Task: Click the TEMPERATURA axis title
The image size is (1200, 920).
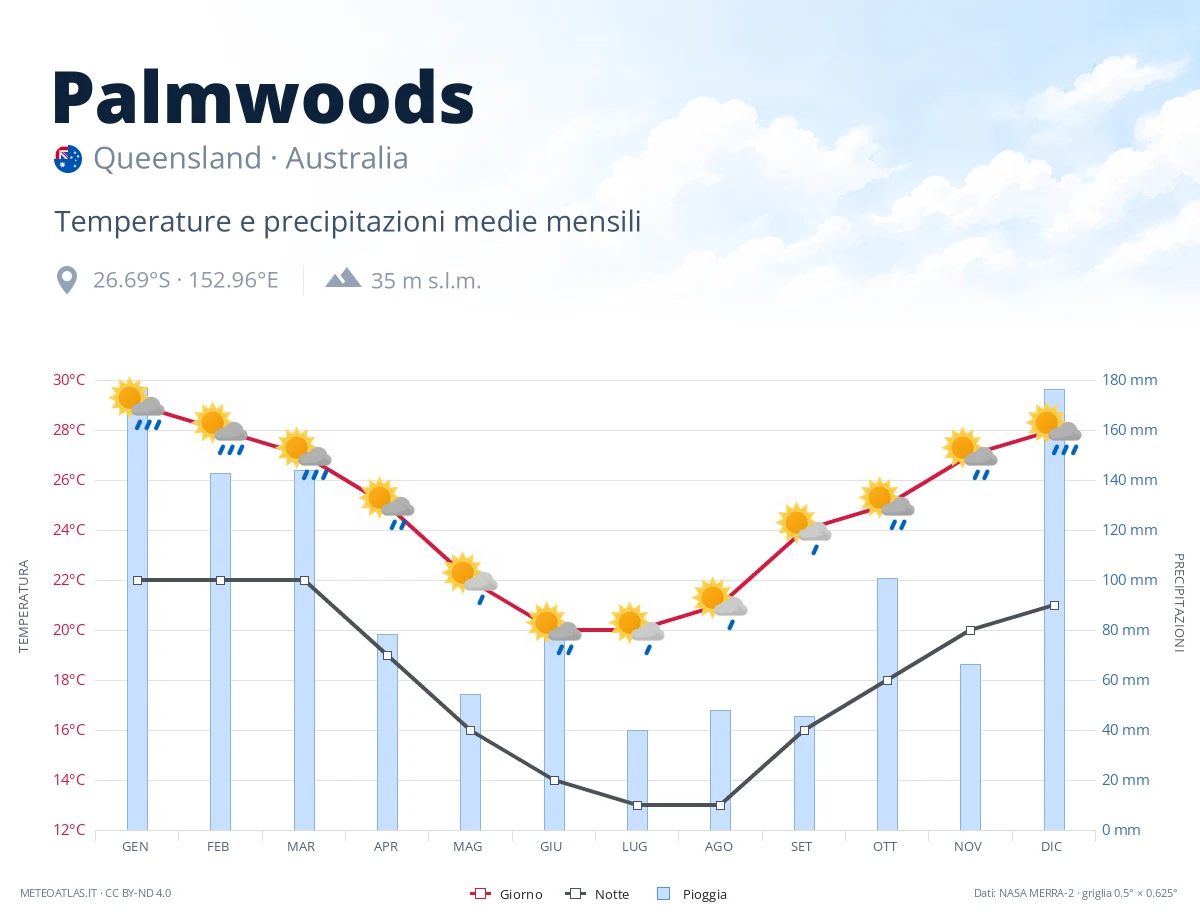Action: click(24, 606)
